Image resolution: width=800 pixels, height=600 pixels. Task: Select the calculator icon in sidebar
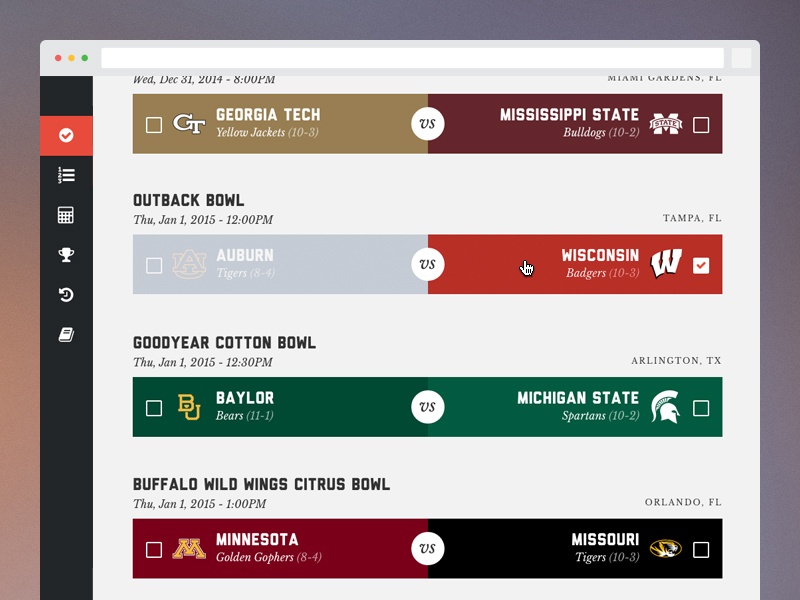[x=66, y=215]
